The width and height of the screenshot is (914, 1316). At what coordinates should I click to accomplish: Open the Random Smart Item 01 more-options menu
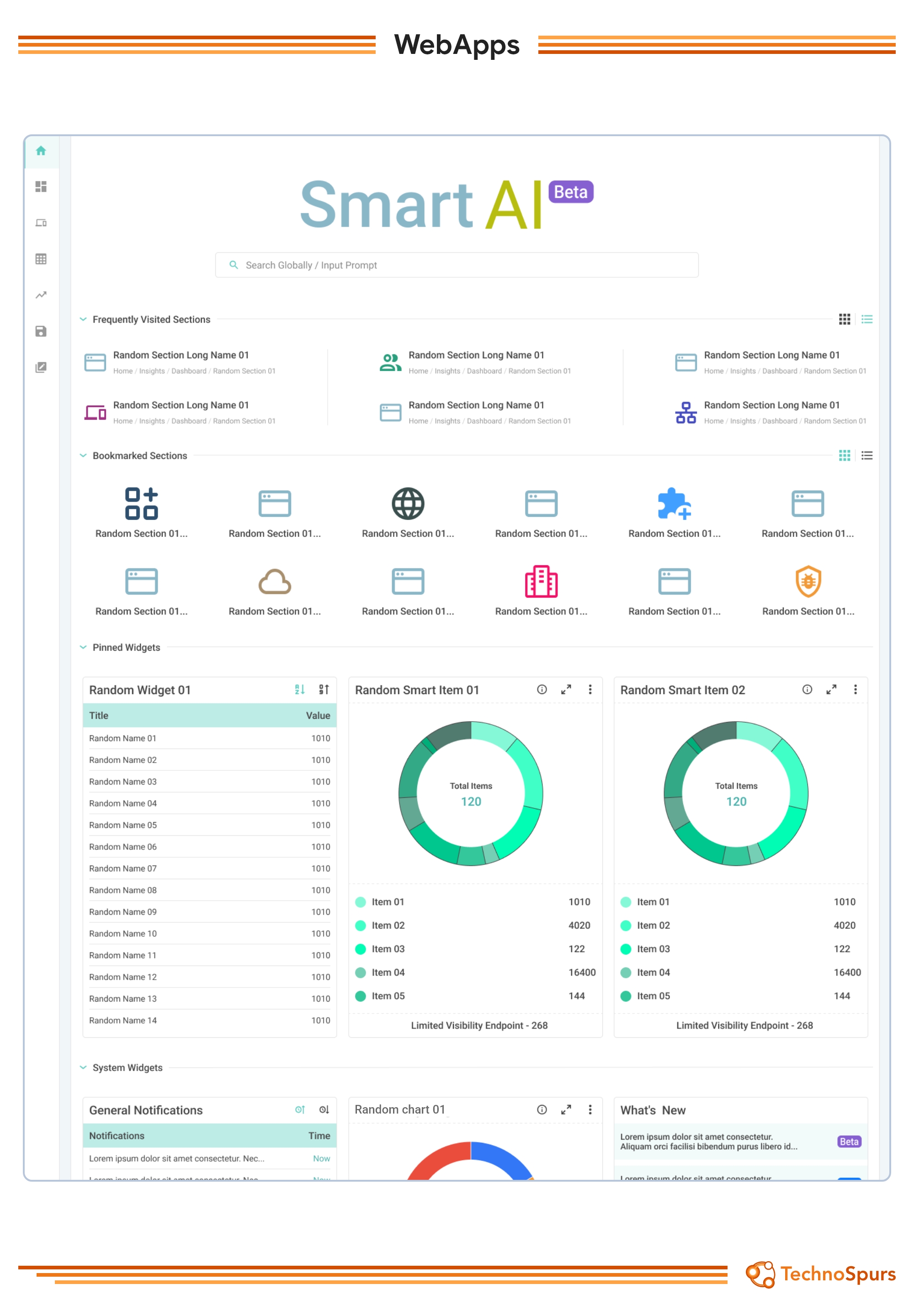[x=590, y=690]
